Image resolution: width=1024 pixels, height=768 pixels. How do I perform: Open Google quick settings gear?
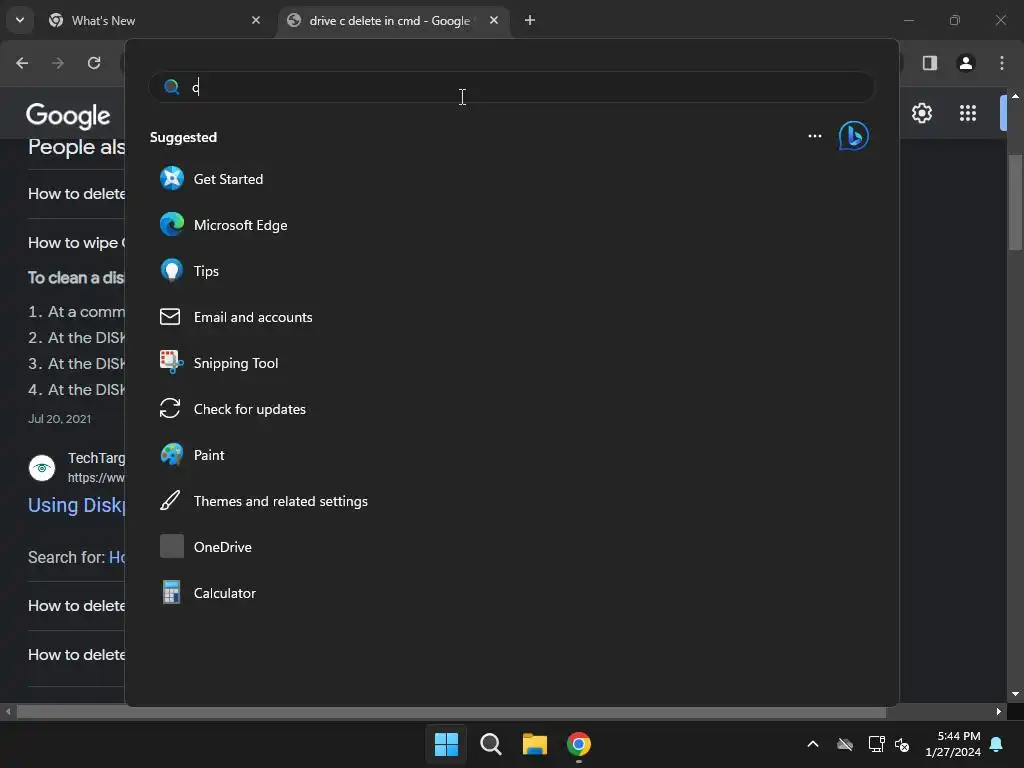[921, 113]
